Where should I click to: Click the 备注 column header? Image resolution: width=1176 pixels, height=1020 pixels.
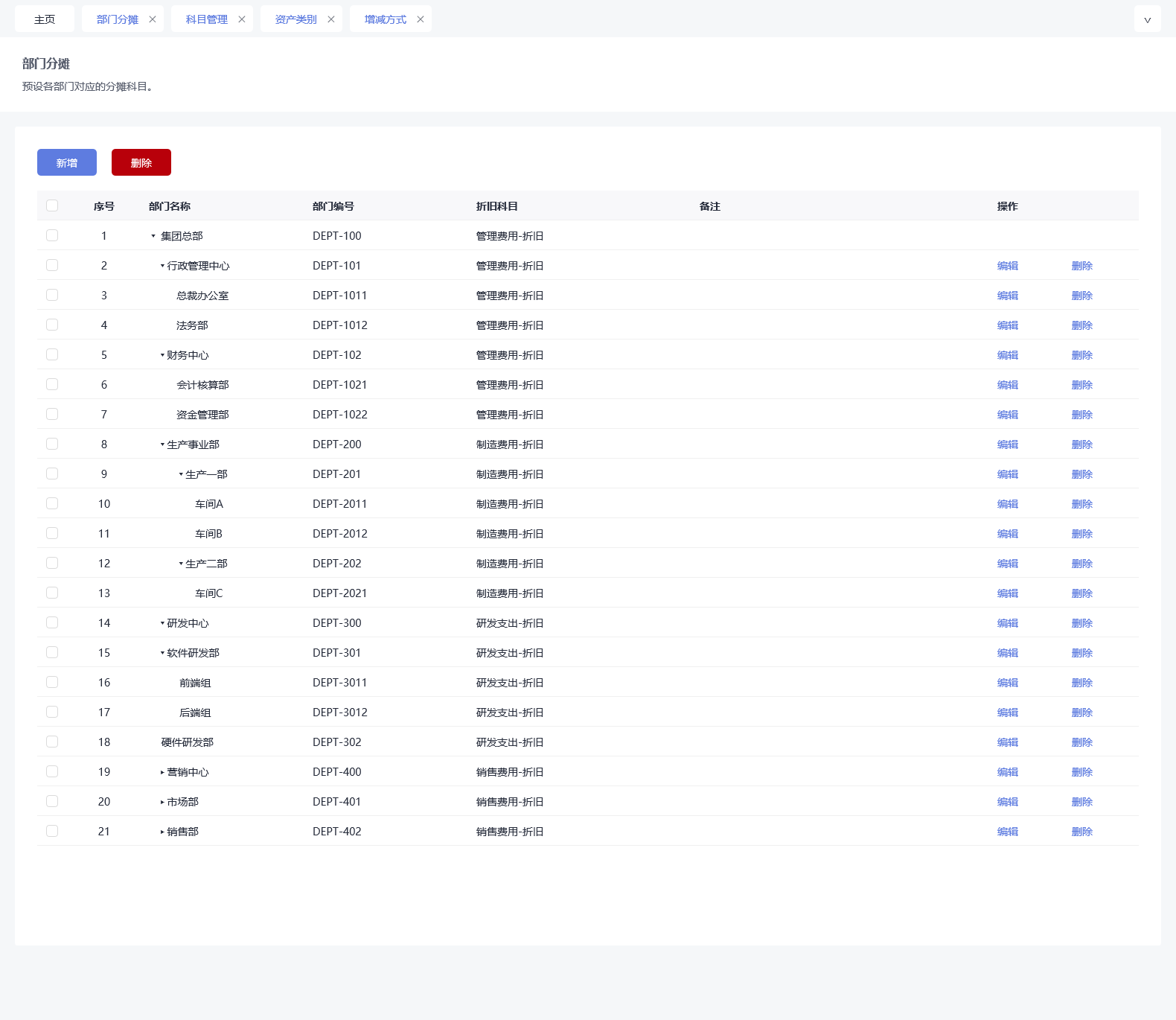coord(710,206)
